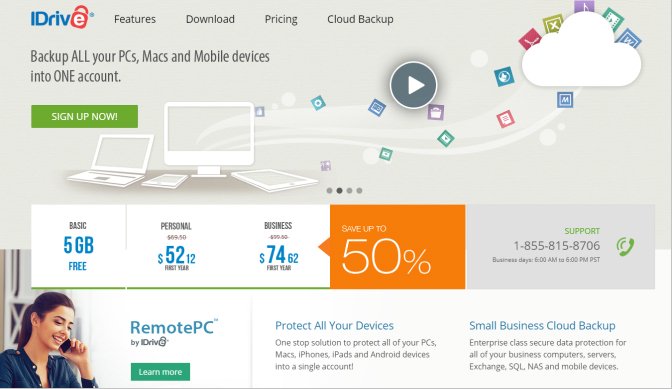Play the promotional video

(x=413, y=85)
